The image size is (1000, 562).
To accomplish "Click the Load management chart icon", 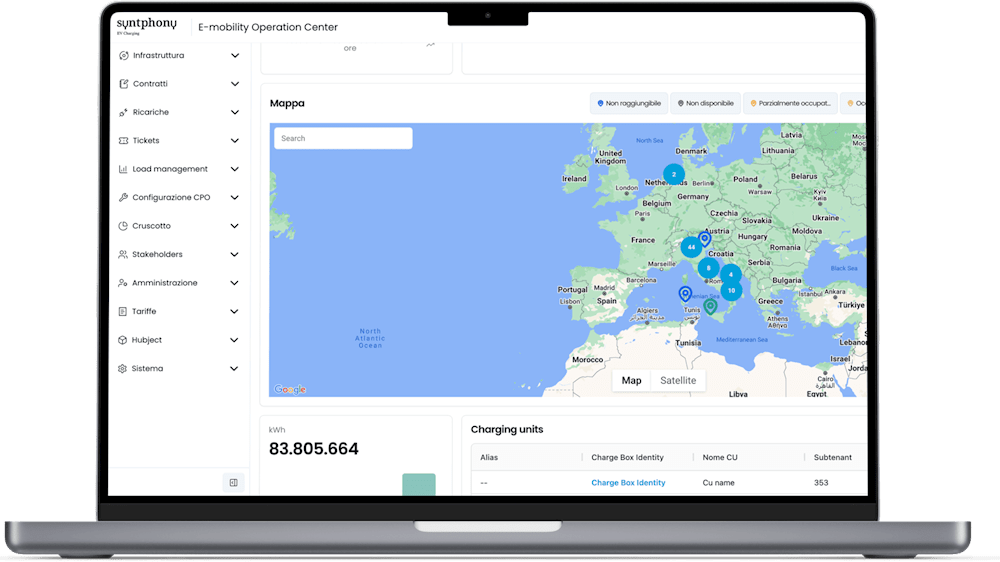I will point(123,169).
